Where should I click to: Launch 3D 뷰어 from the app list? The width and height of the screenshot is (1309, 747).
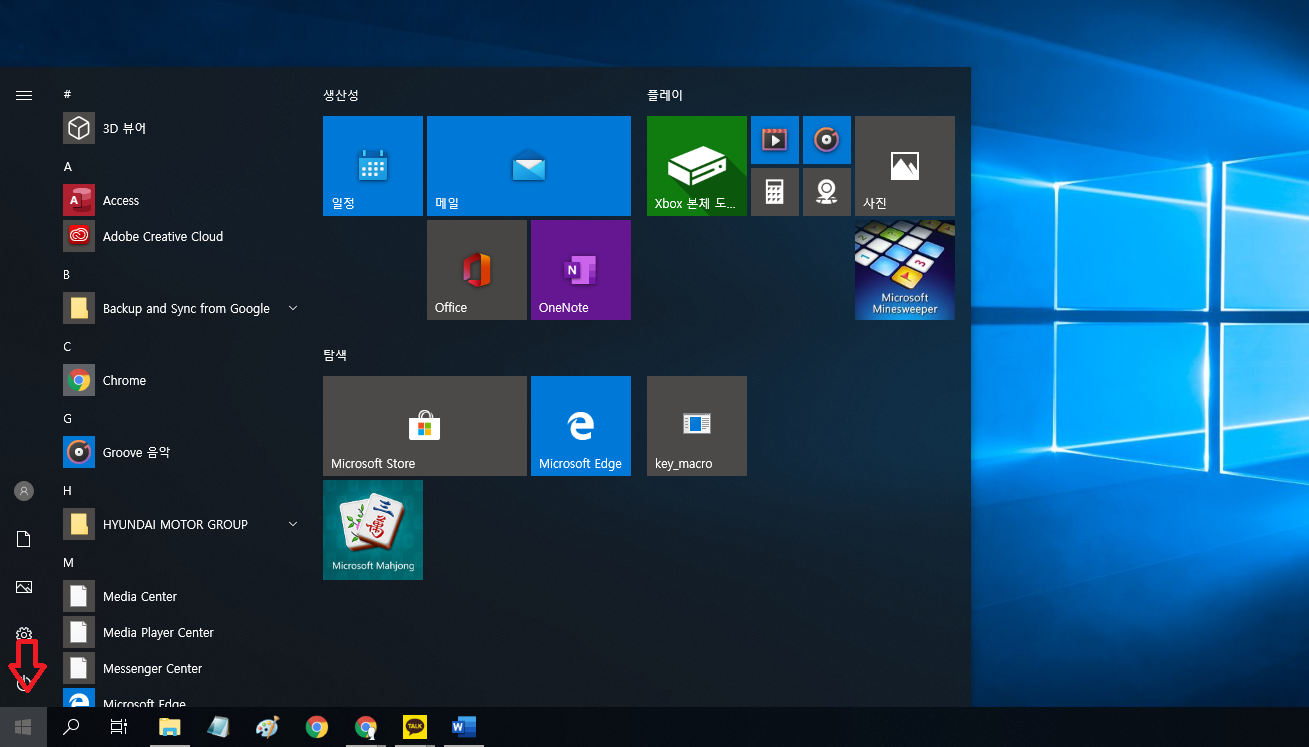(x=180, y=128)
